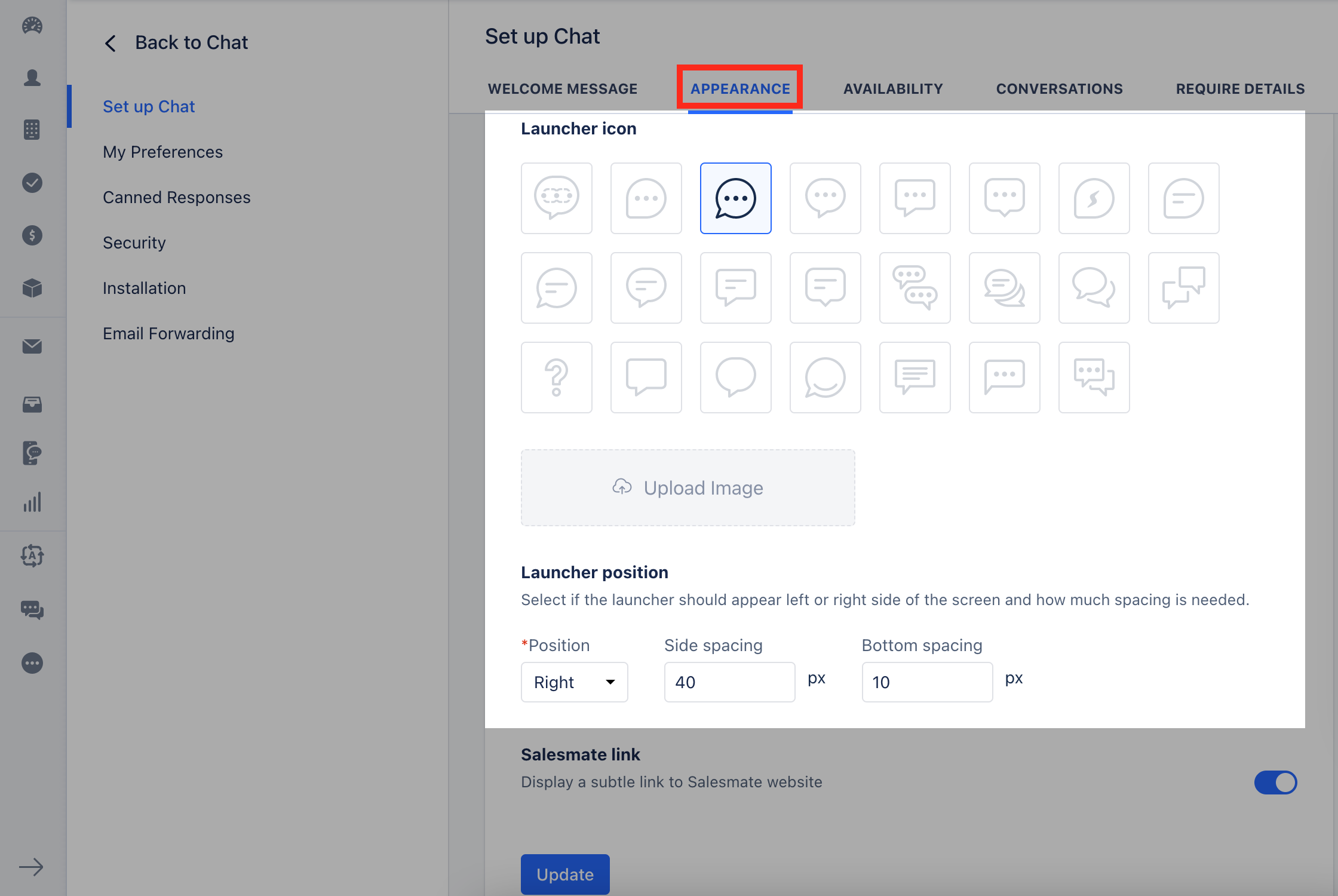Open Set up Chat menu item
This screenshot has width=1338, height=896.
(x=149, y=106)
